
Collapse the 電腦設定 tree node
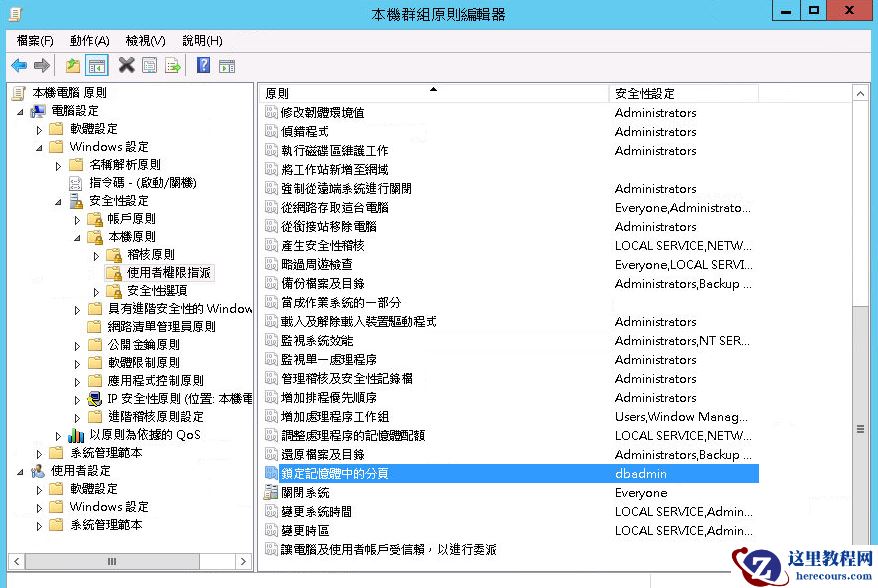tap(20, 112)
